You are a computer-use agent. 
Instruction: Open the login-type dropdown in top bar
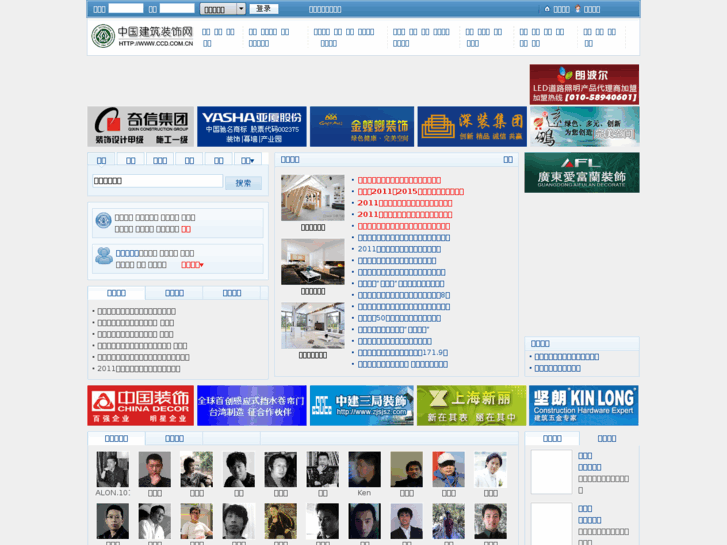(223, 9)
